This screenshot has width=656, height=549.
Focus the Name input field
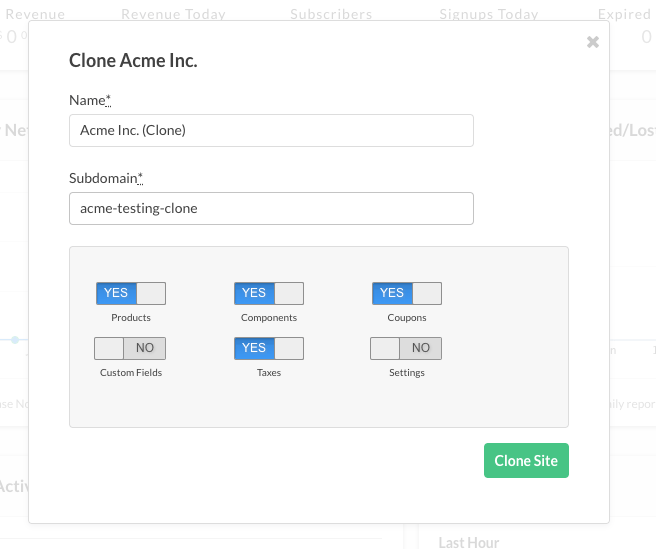click(271, 130)
